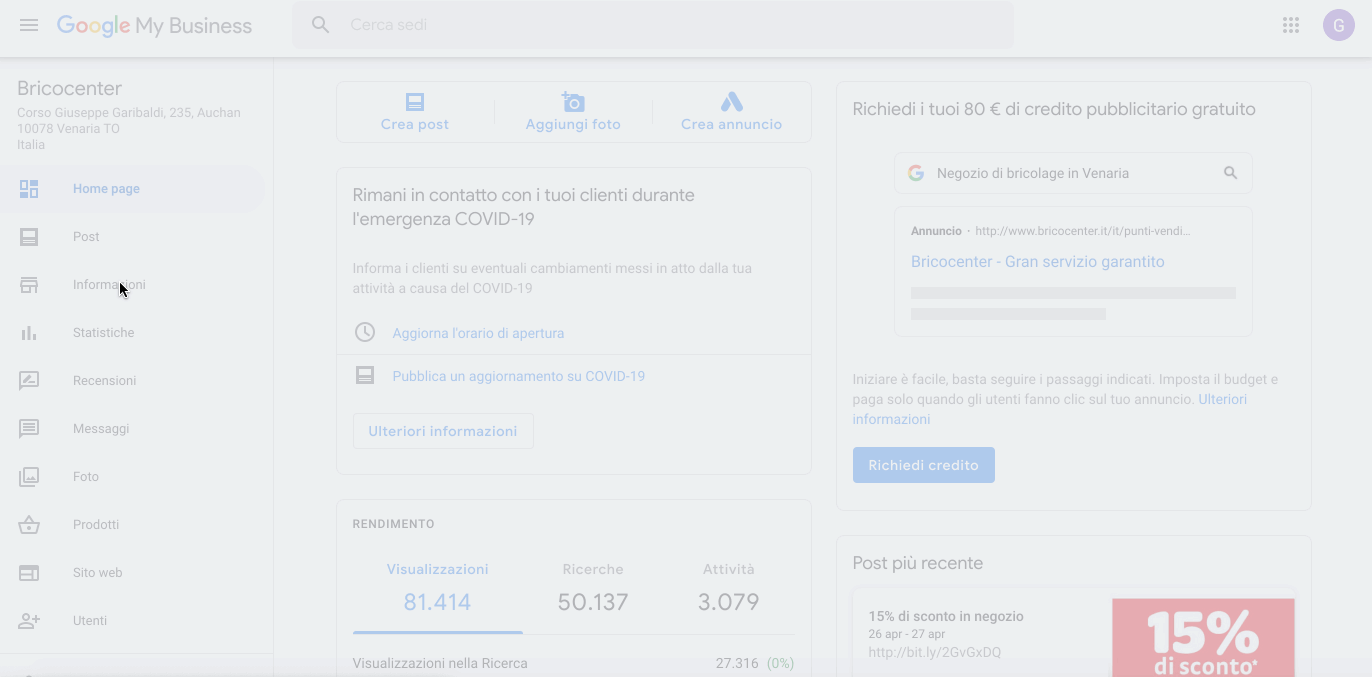The width and height of the screenshot is (1372, 677).
Task: Click the Post sidebar icon
Action: (x=29, y=237)
